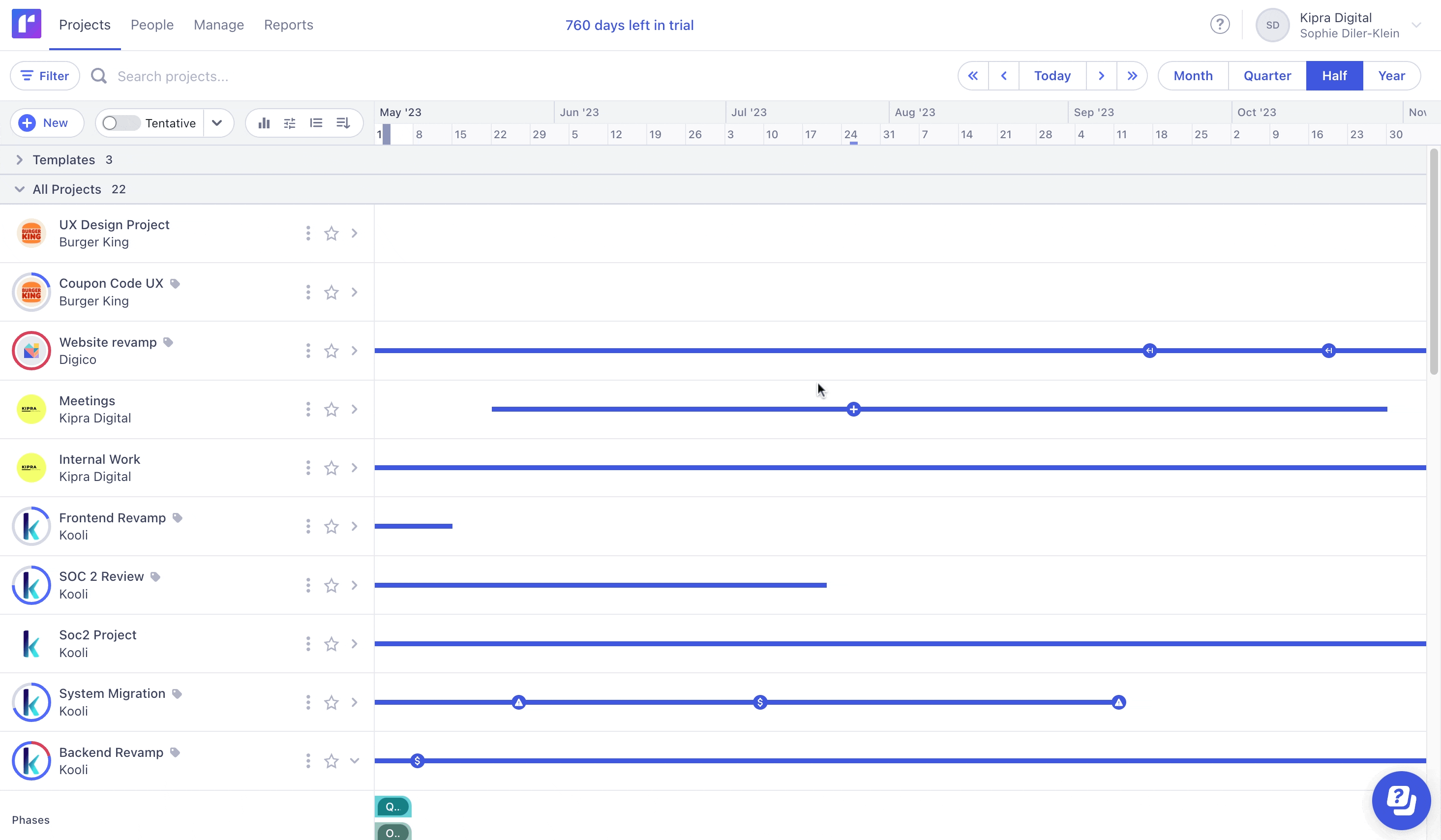The image size is (1441, 840).
Task: Open three-dot menu for Website revamp
Action: click(308, 351)
